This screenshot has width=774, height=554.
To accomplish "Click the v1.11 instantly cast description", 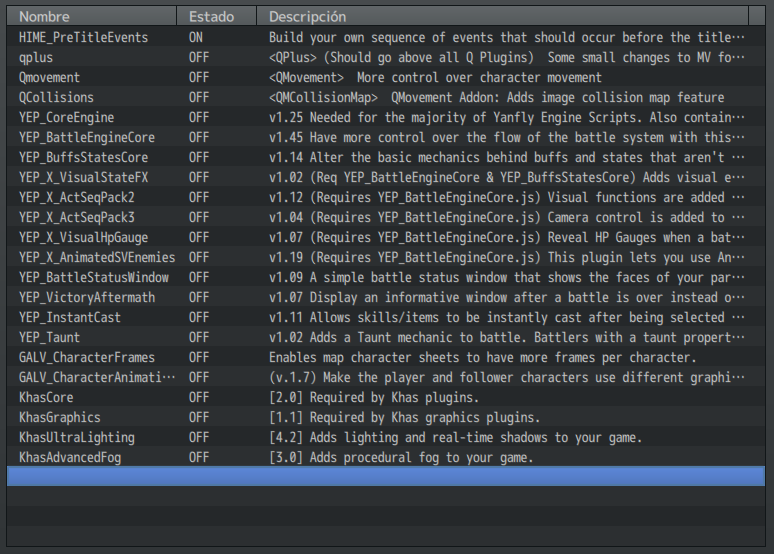I will tap(506, 317).
